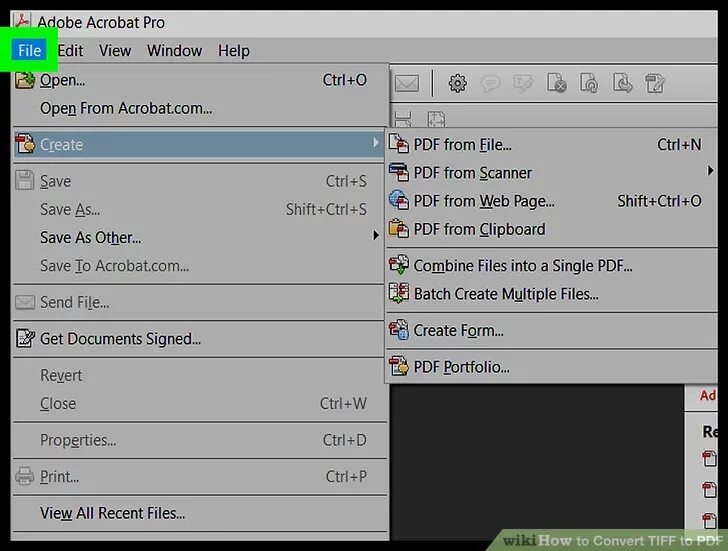Image resolution: width=728 pixels, height=551 pixels.
Task: Select PDF from File...
Action: (x=552, y=144)
